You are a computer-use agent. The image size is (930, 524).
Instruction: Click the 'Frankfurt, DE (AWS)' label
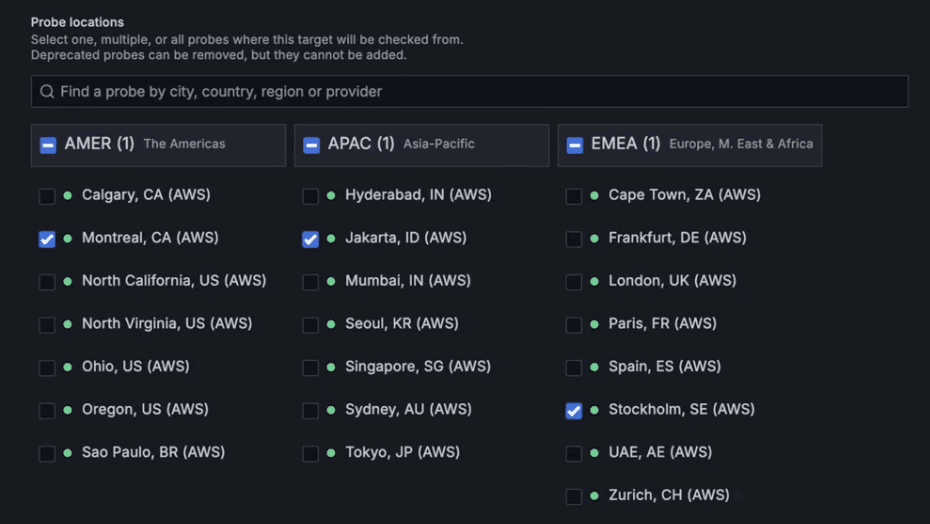click(677, 238)
